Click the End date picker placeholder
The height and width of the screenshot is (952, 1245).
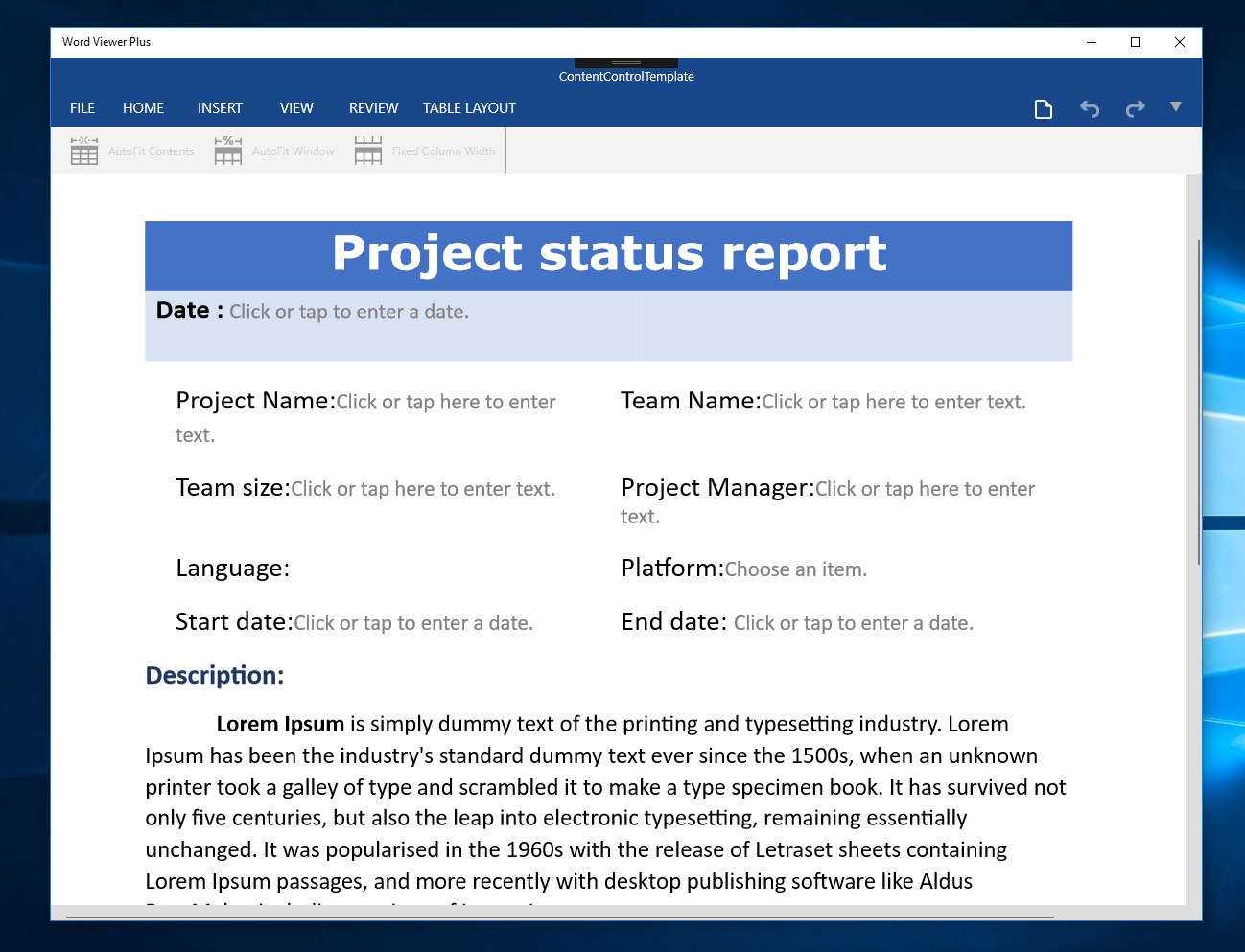(854, 623)
